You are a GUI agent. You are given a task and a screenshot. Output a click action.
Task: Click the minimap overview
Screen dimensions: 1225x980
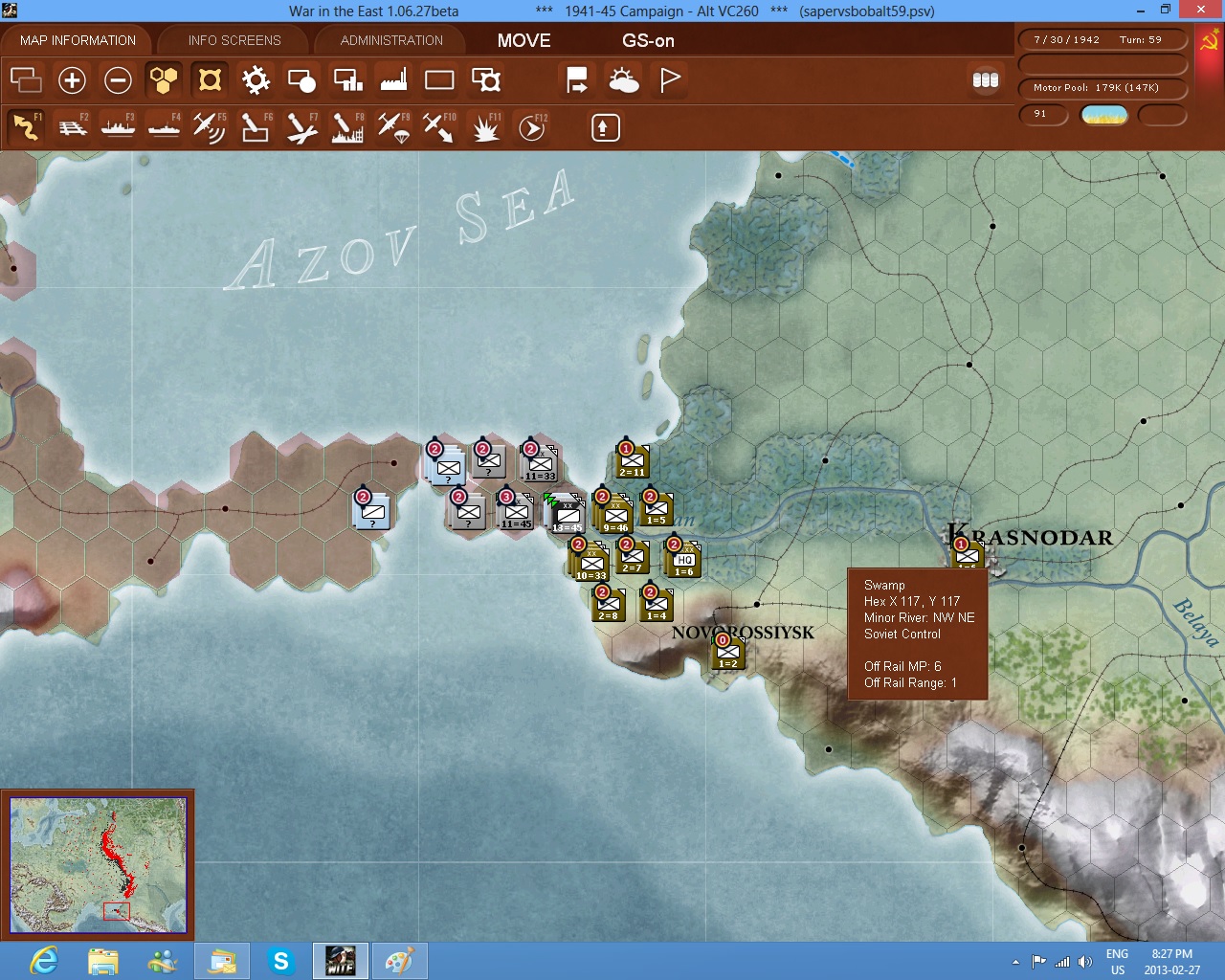(x=98, y=865)
